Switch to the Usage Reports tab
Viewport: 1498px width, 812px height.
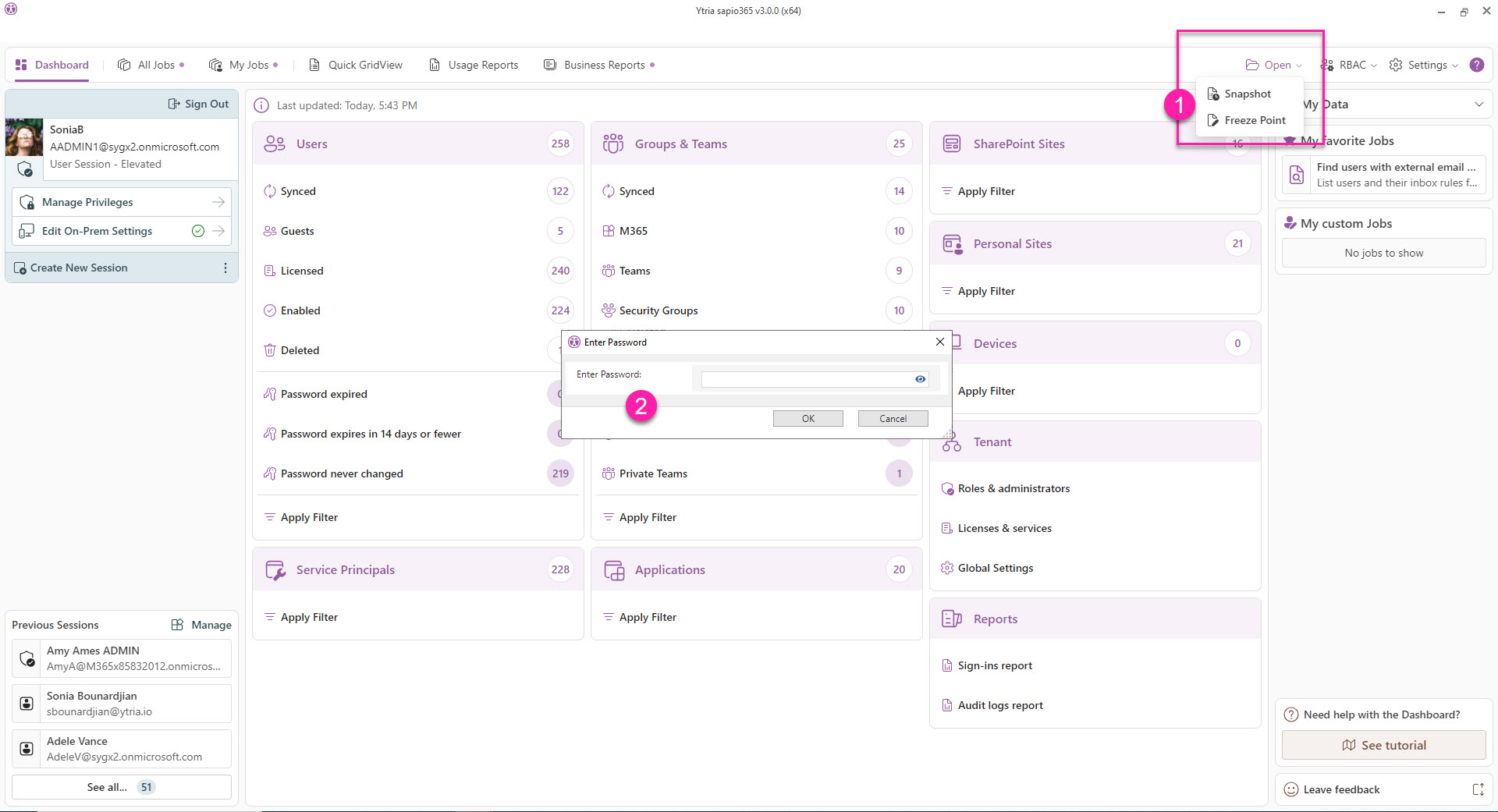[474, 65]
